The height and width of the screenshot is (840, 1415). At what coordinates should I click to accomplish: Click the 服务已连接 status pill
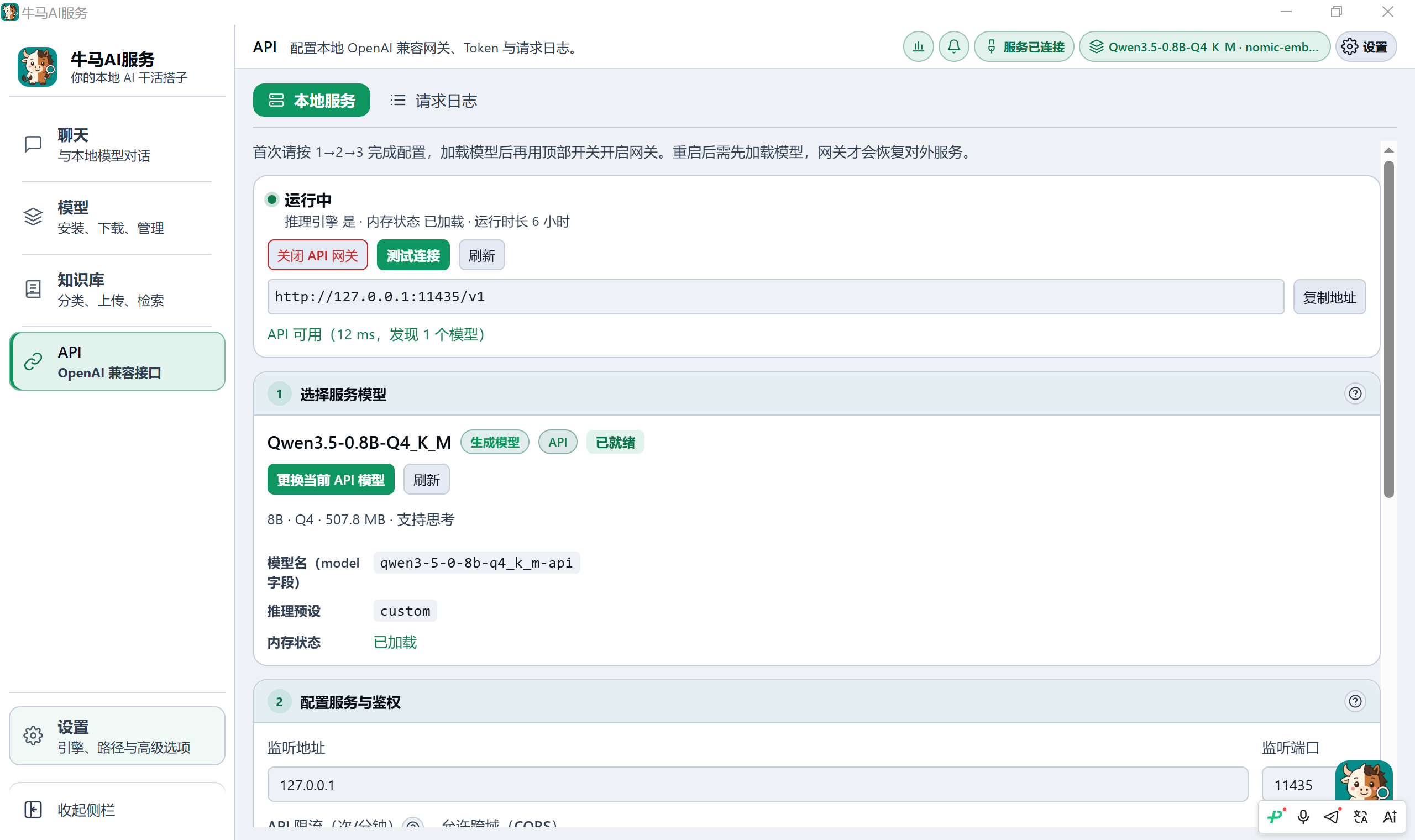[x=1024, y=47]
